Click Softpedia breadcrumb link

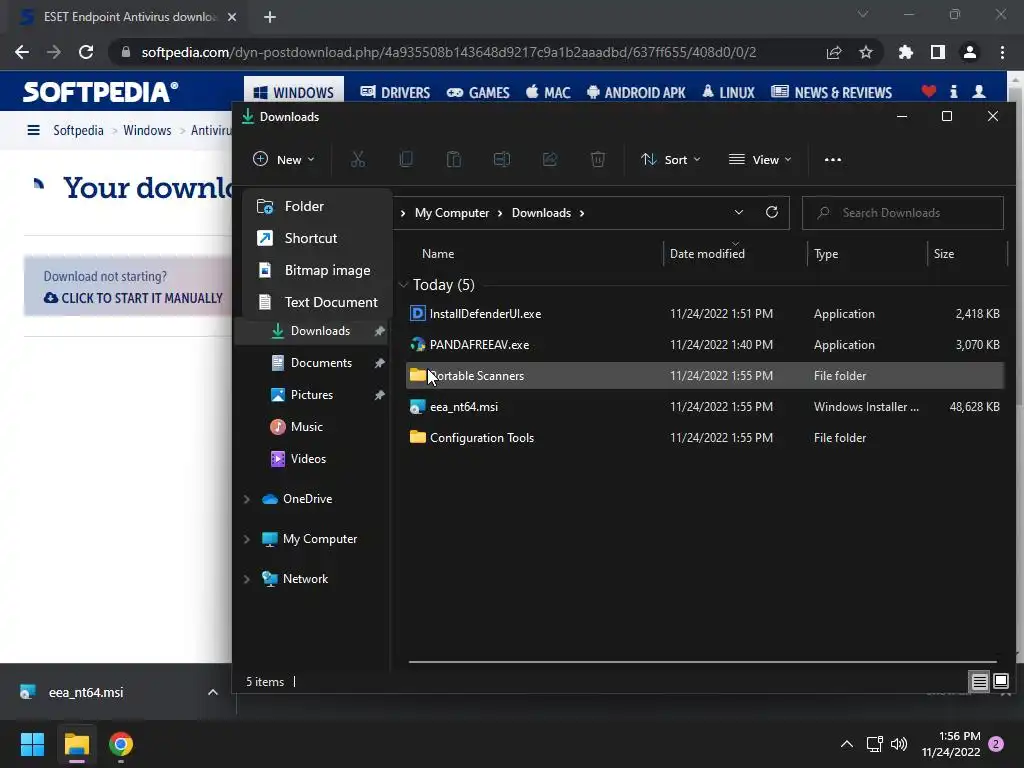click(x=78, y=131)
